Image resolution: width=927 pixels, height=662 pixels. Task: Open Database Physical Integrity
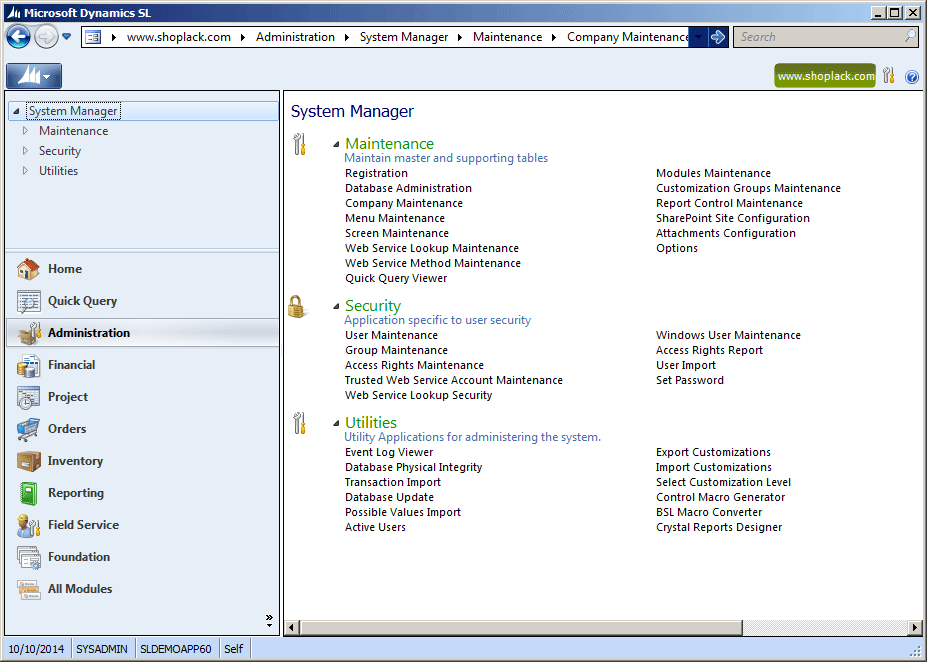point(413,467)
